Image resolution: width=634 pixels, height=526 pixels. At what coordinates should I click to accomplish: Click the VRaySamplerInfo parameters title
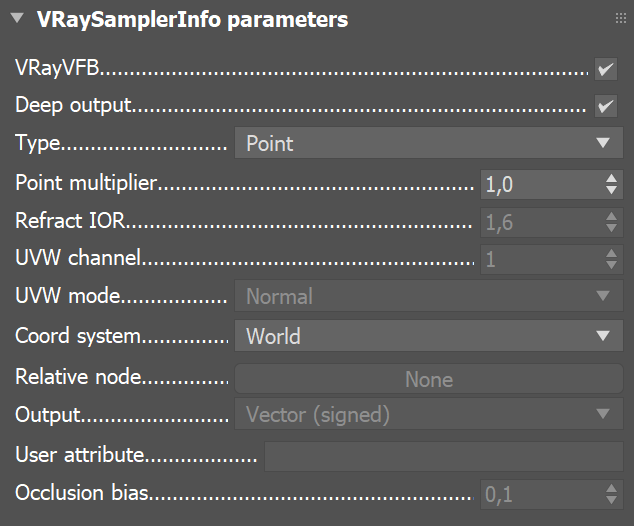coord(192,19)
